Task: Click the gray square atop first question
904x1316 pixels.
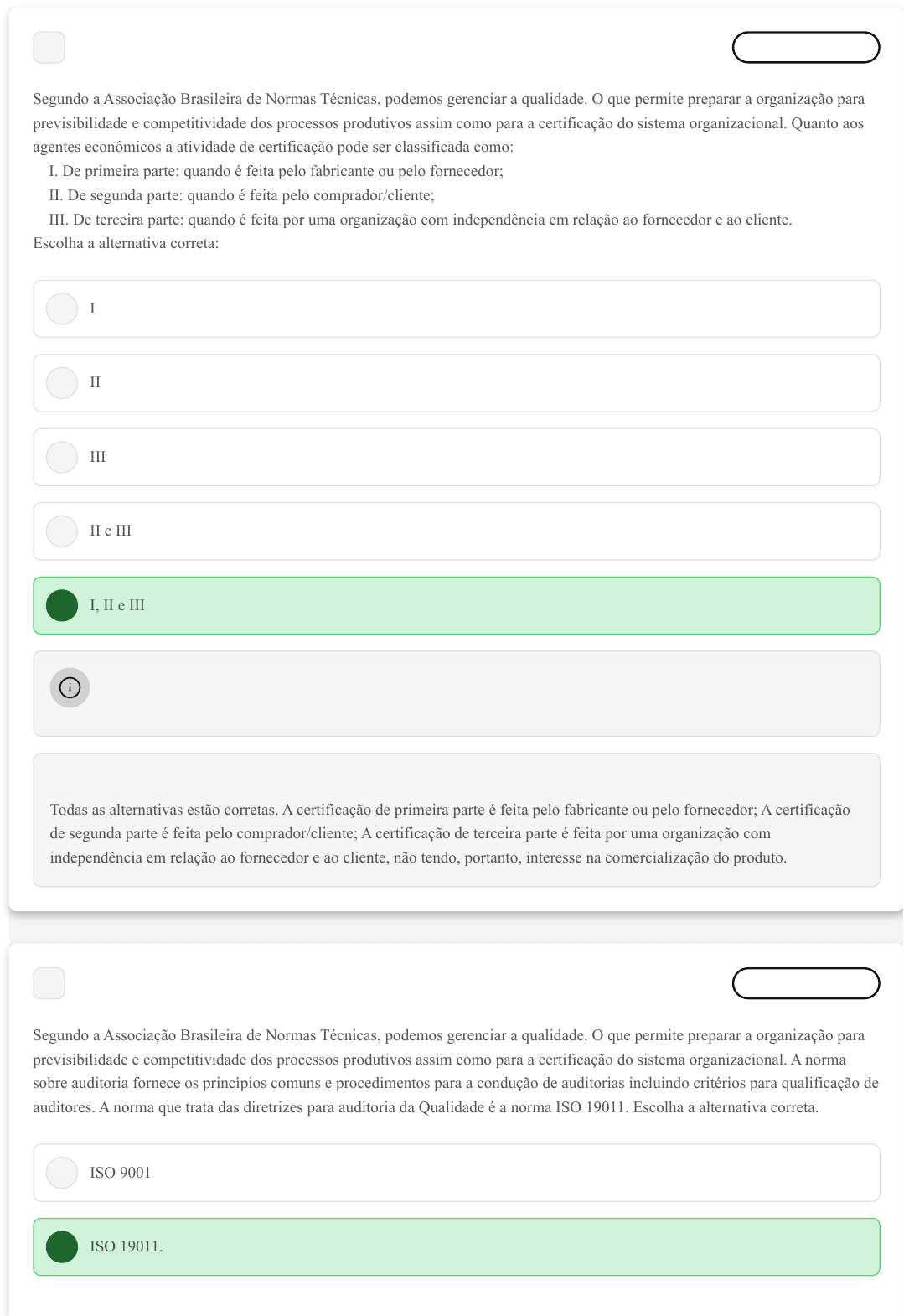Action: pyautogui.click(x=49, y=47)
